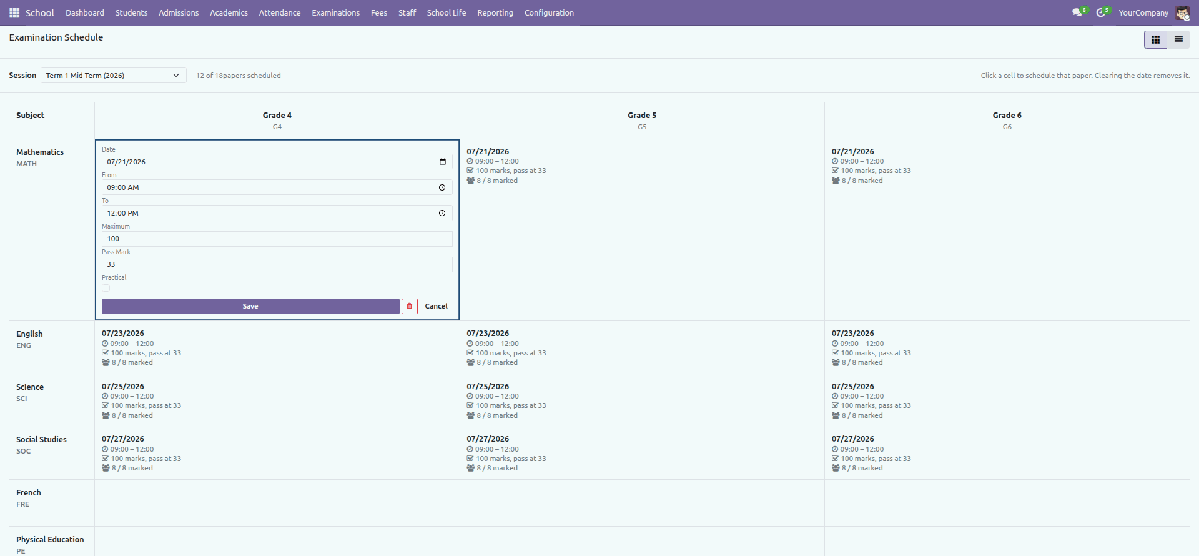The image size is (1199, 556).
Task: Open the Configuration menu
Action: pyautogui.click(x=549, y=13)
